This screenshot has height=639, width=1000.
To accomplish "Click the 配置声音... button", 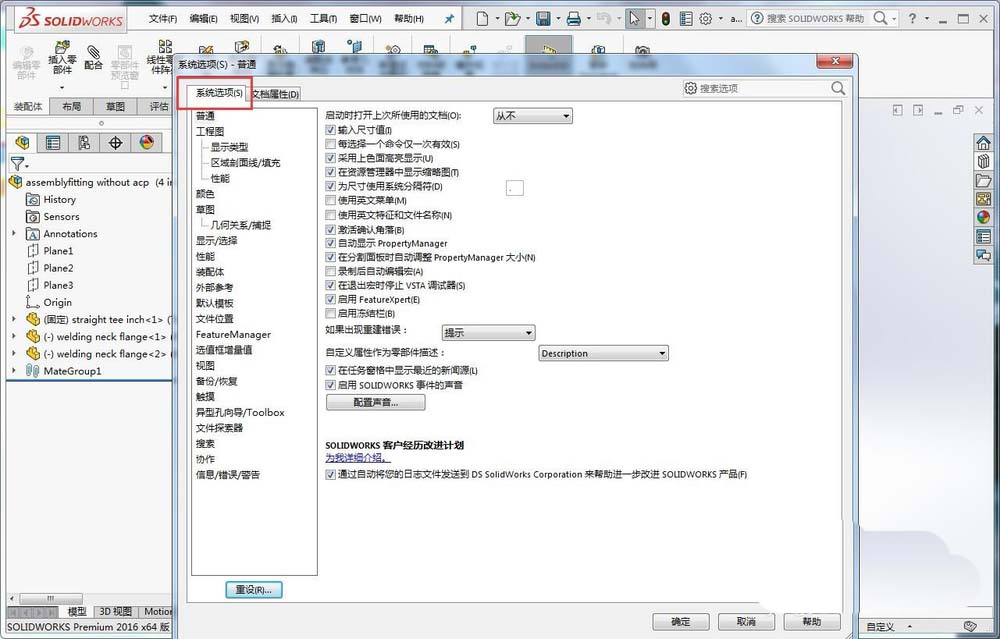I will [376, 402].
